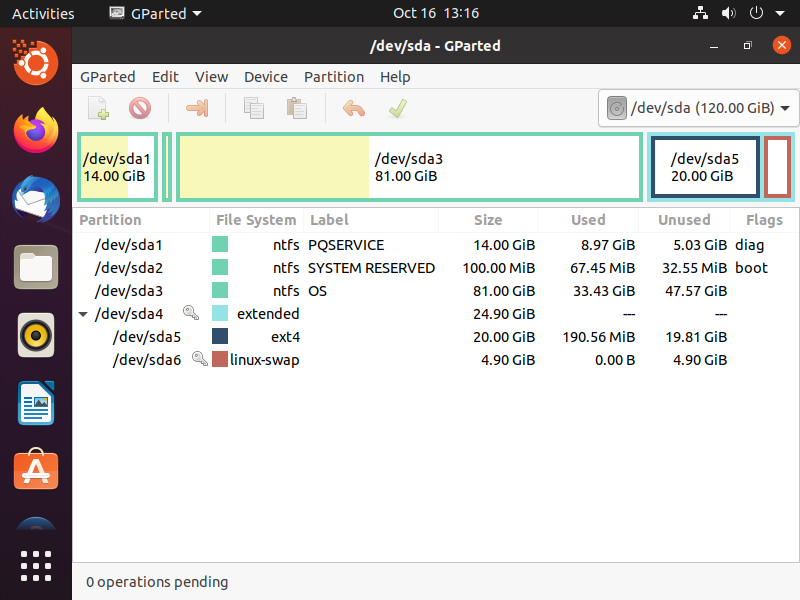Viewport: 800px width, 600px height.
Task: Open Thunderbird mail from the dock
Action: [x=36, y=199]
